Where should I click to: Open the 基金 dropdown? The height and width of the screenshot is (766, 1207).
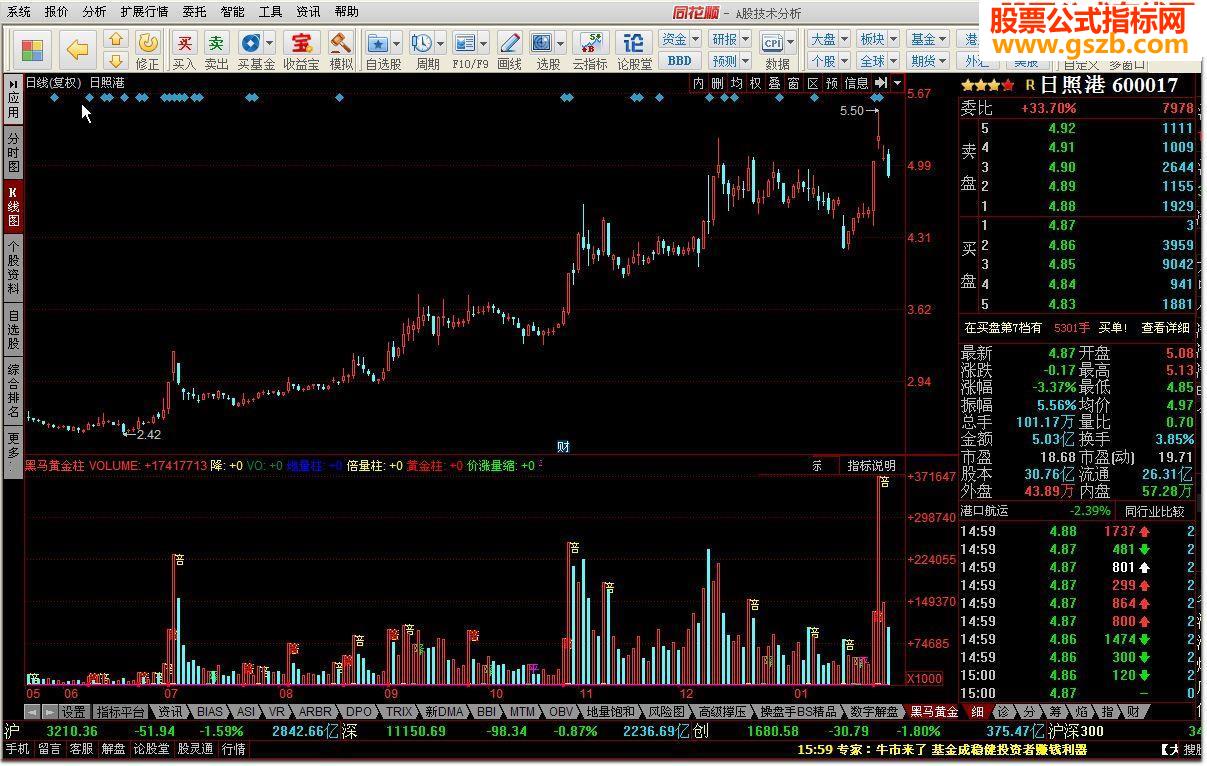928,39
